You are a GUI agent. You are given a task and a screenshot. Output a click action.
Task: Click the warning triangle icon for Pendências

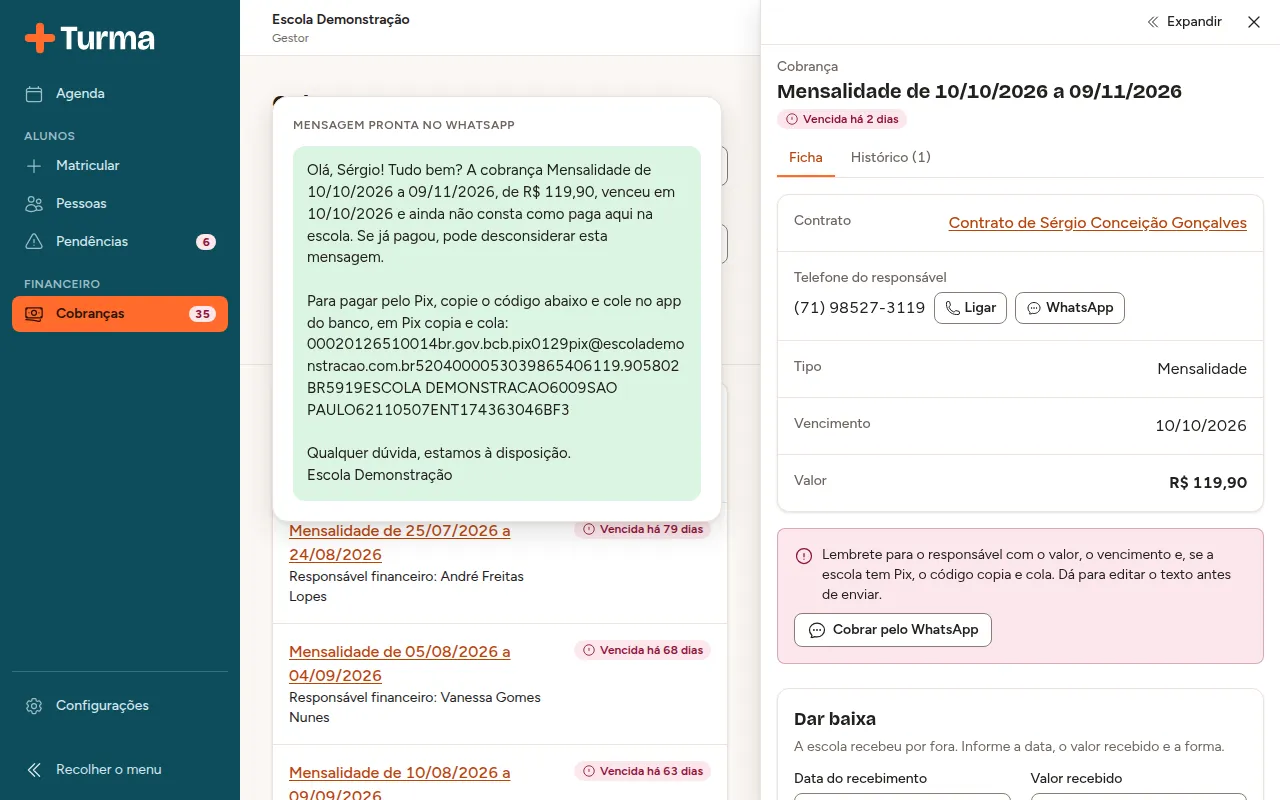34,242
